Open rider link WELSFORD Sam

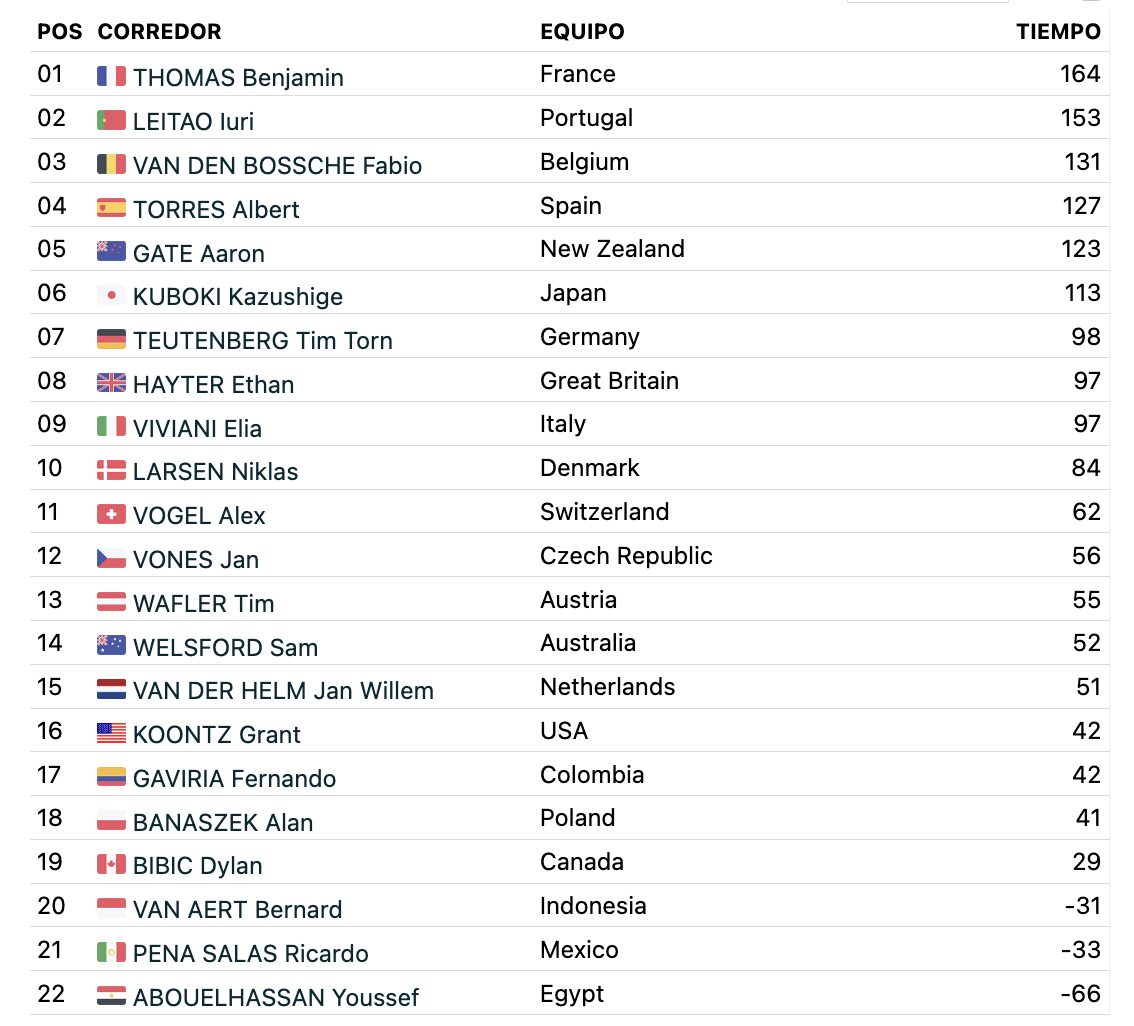(225, 647)
